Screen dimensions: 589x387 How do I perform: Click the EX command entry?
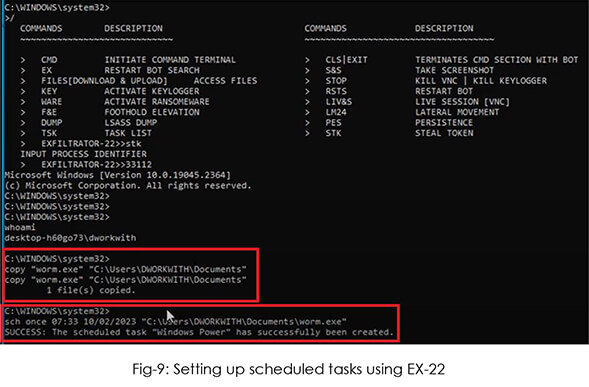point(47,70)
